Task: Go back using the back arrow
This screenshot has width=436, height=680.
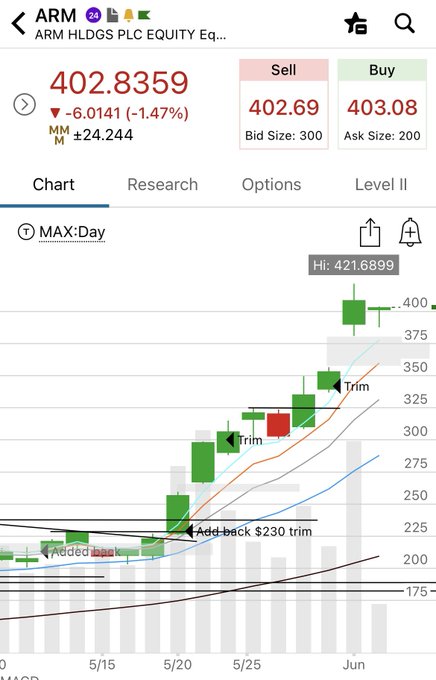Action: [x=19, y=23]
